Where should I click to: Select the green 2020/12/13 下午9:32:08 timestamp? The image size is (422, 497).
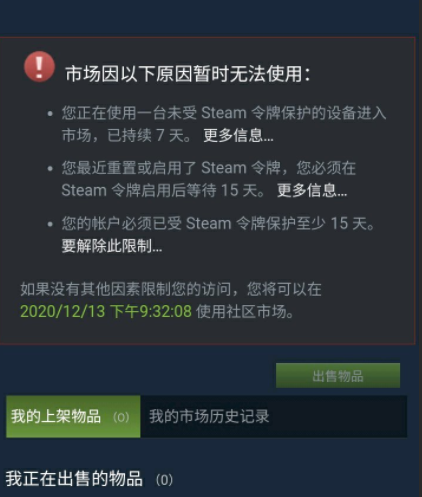coord(106,312)
